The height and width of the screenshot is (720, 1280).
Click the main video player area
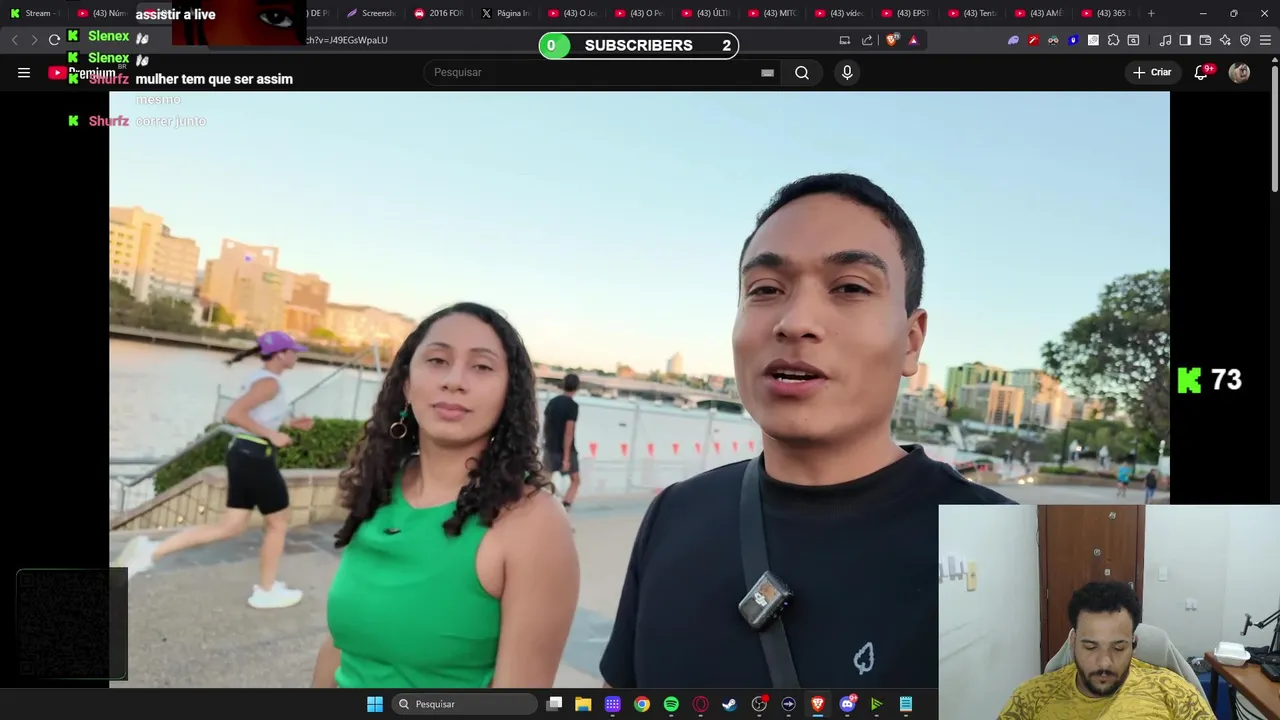point(639,389)
